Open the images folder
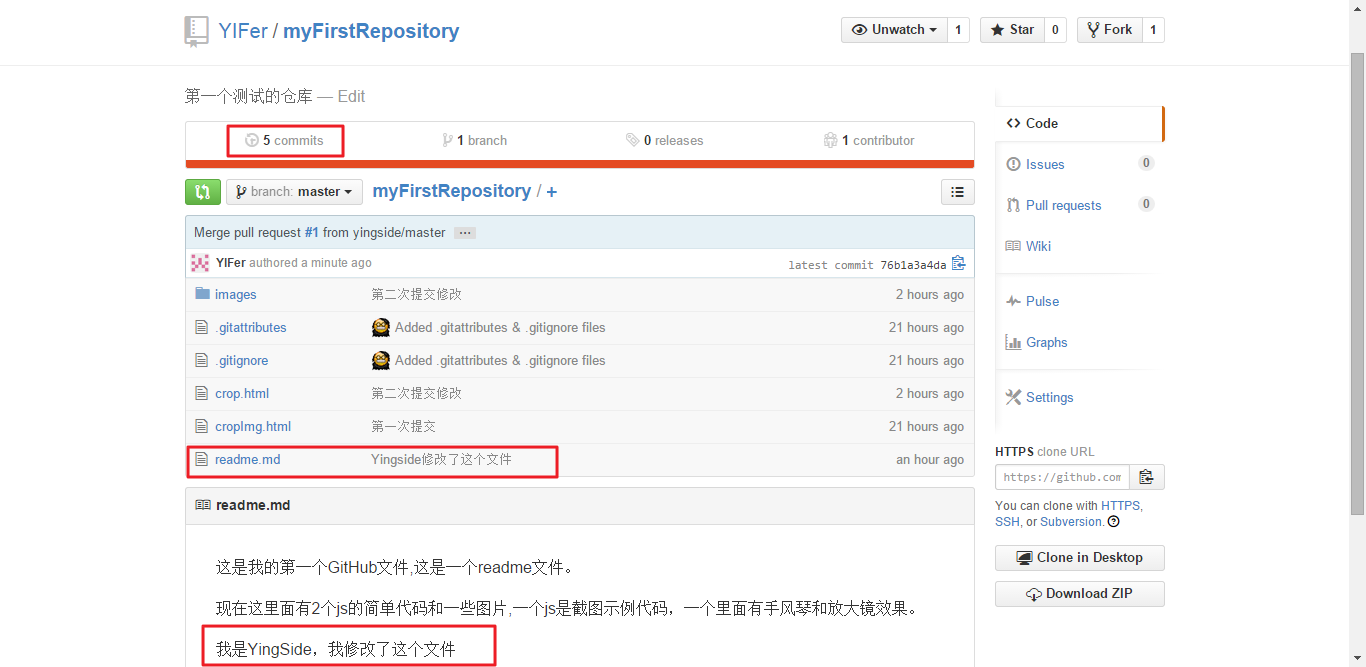 [236, 294]
